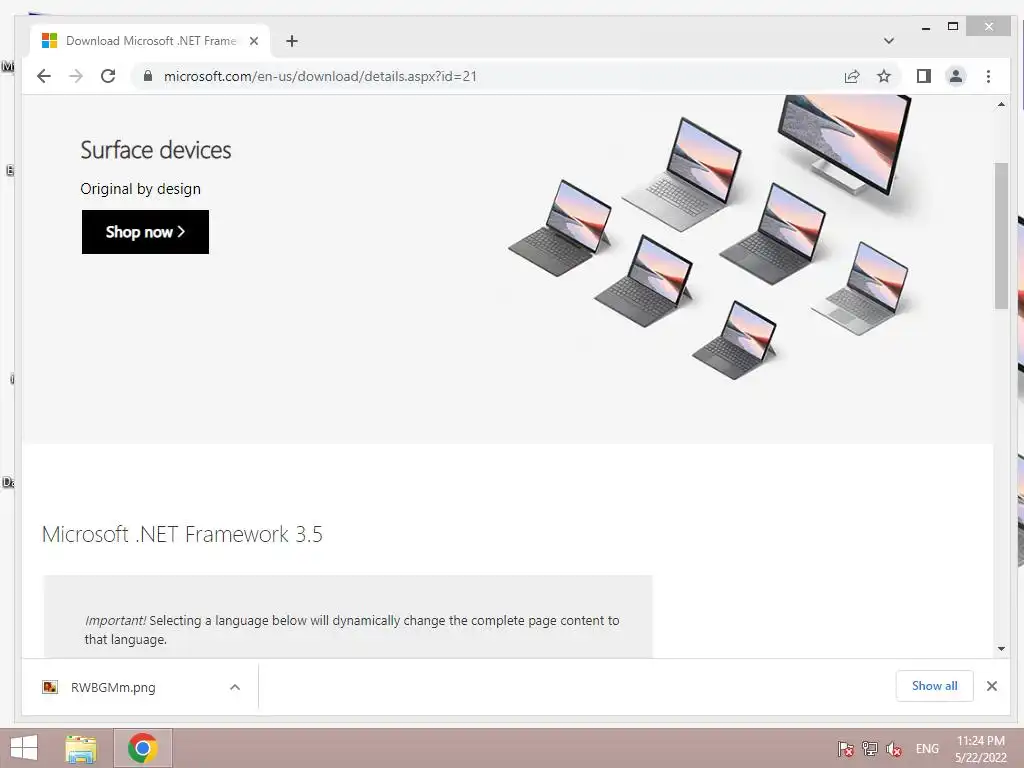
Task: Share this page using the share icon
Action: tap(852, 76)
